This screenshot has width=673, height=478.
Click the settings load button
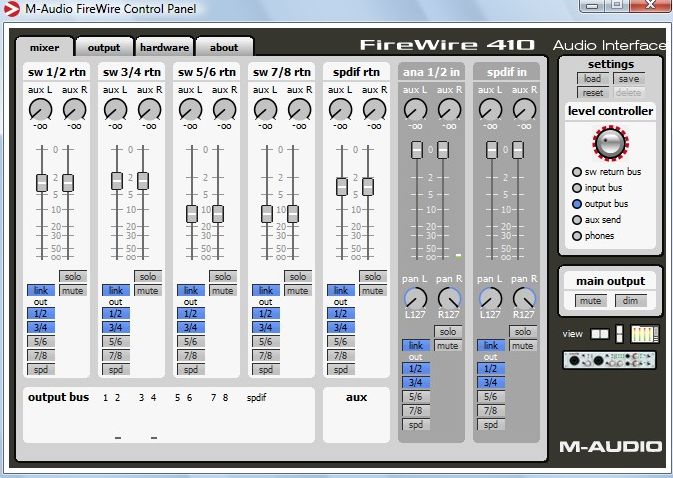[x=593, y=79]
